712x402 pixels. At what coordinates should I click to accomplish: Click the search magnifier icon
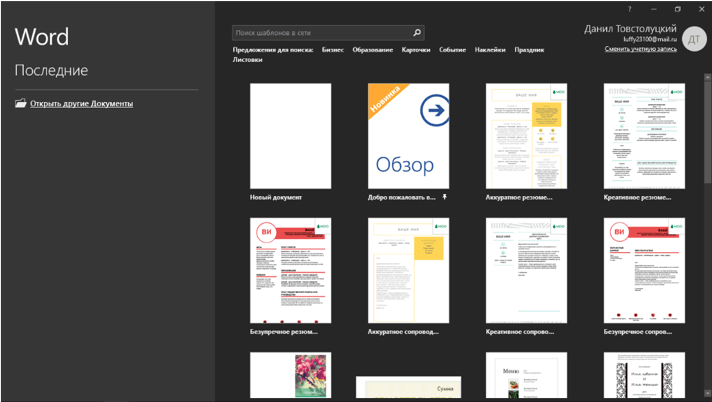pos(417,33)
